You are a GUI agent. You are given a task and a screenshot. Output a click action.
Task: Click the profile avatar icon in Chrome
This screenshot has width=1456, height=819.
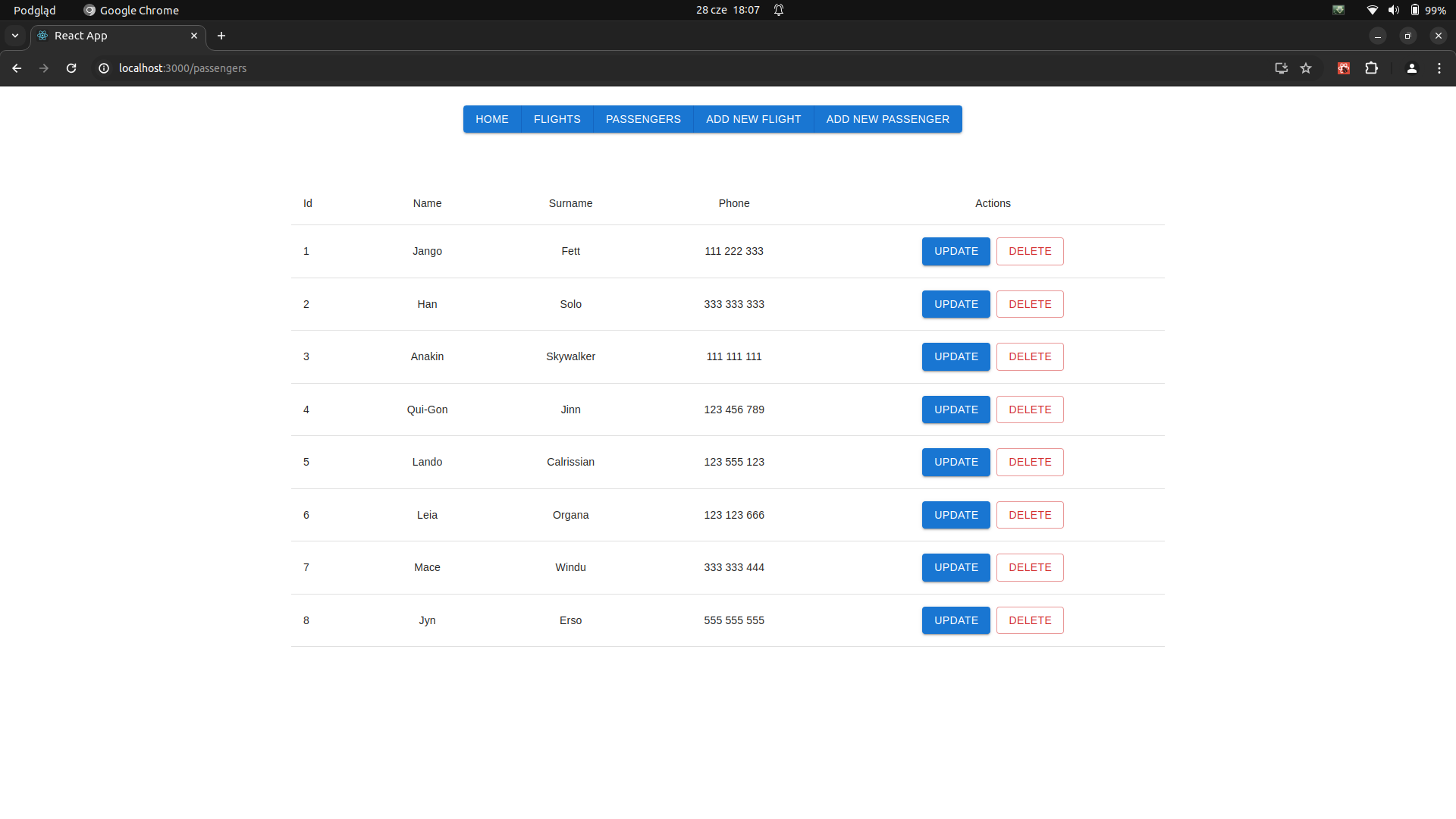[x=1411, y=68]
